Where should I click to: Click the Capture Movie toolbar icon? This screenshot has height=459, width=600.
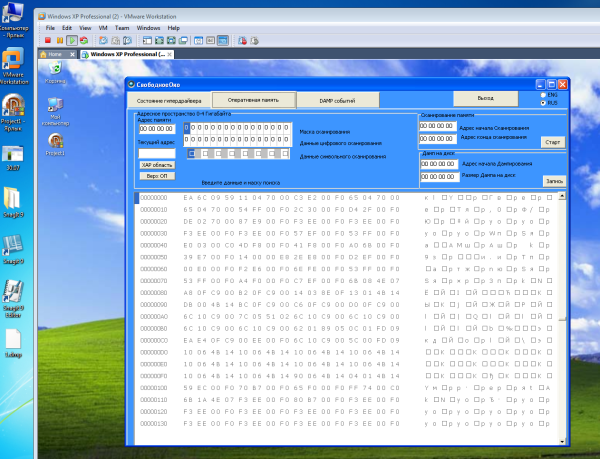tap(254, 40)
